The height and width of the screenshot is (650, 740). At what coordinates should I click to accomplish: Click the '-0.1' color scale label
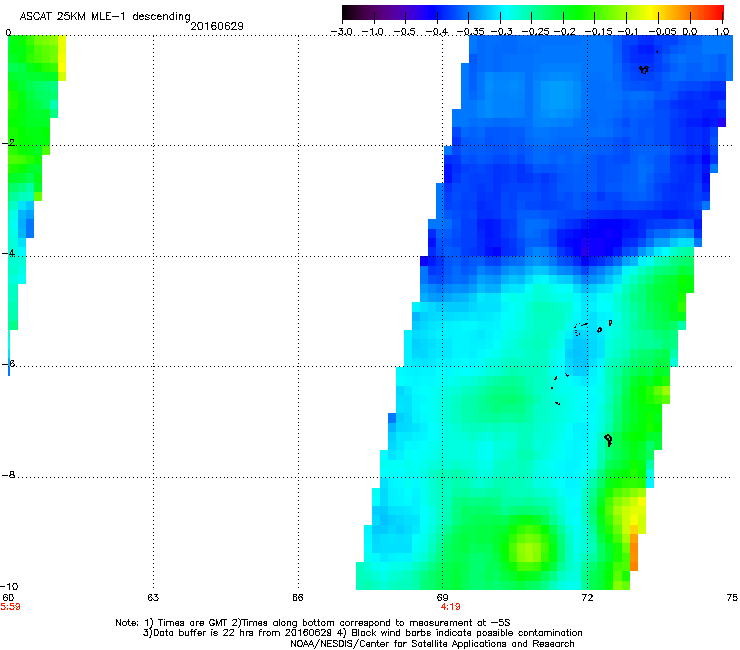[628, 32]
